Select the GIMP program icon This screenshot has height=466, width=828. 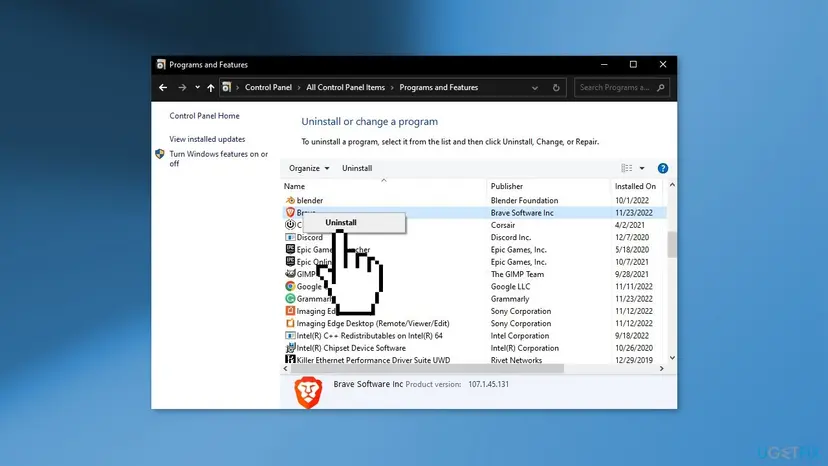coord(290,274)
